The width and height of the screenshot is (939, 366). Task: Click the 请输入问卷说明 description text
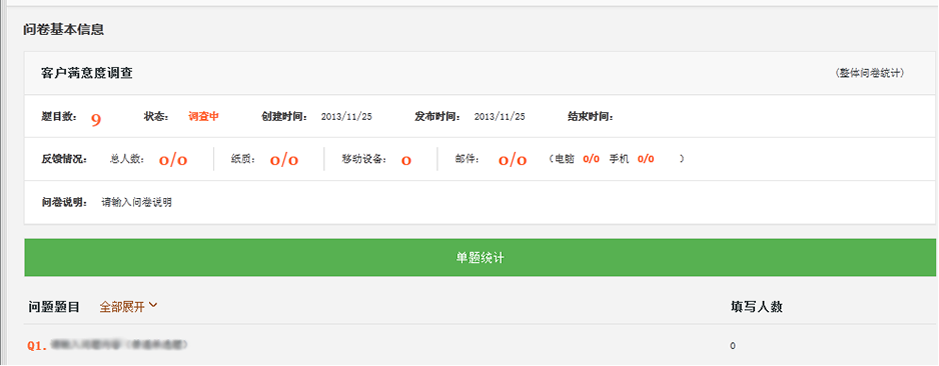point(137,202)
